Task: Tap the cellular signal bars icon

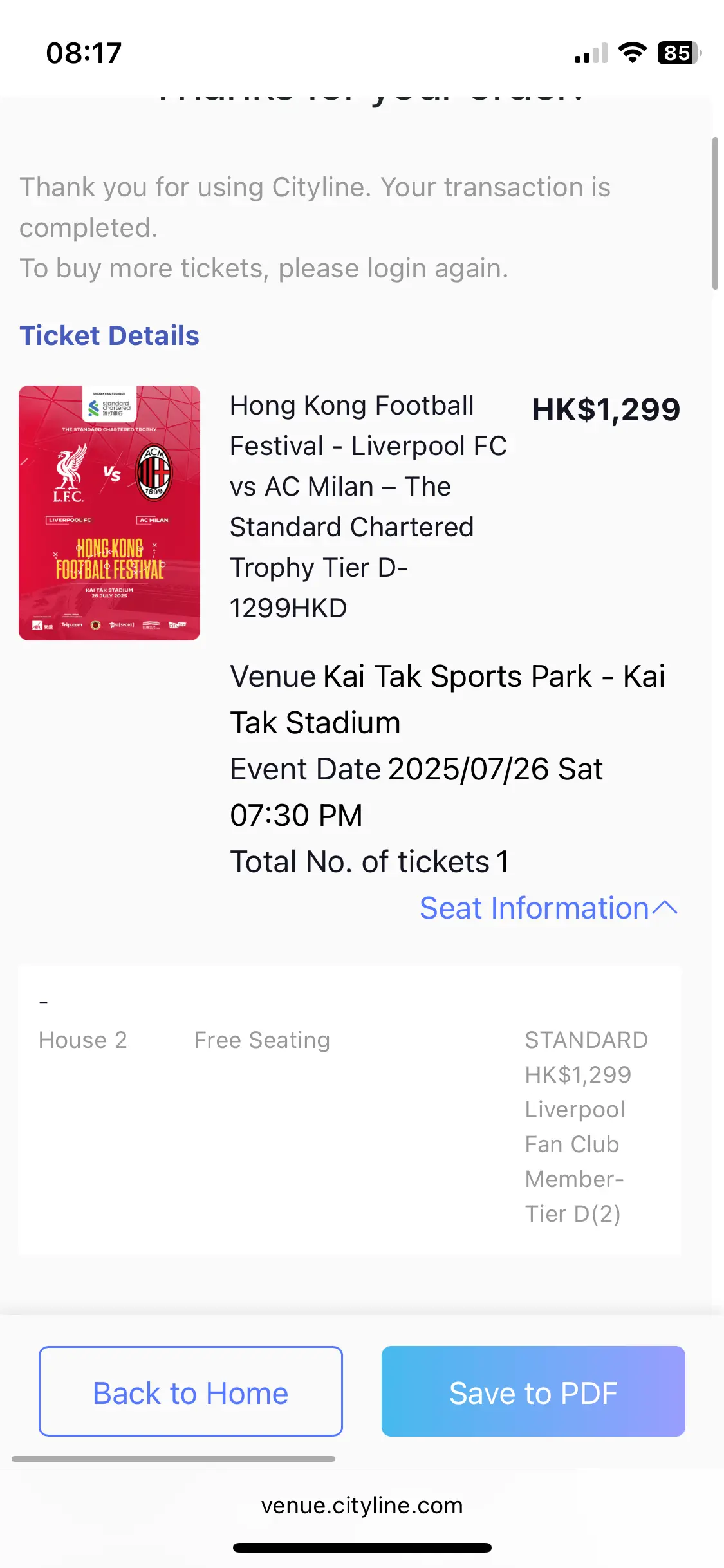Action: (591, 53)
